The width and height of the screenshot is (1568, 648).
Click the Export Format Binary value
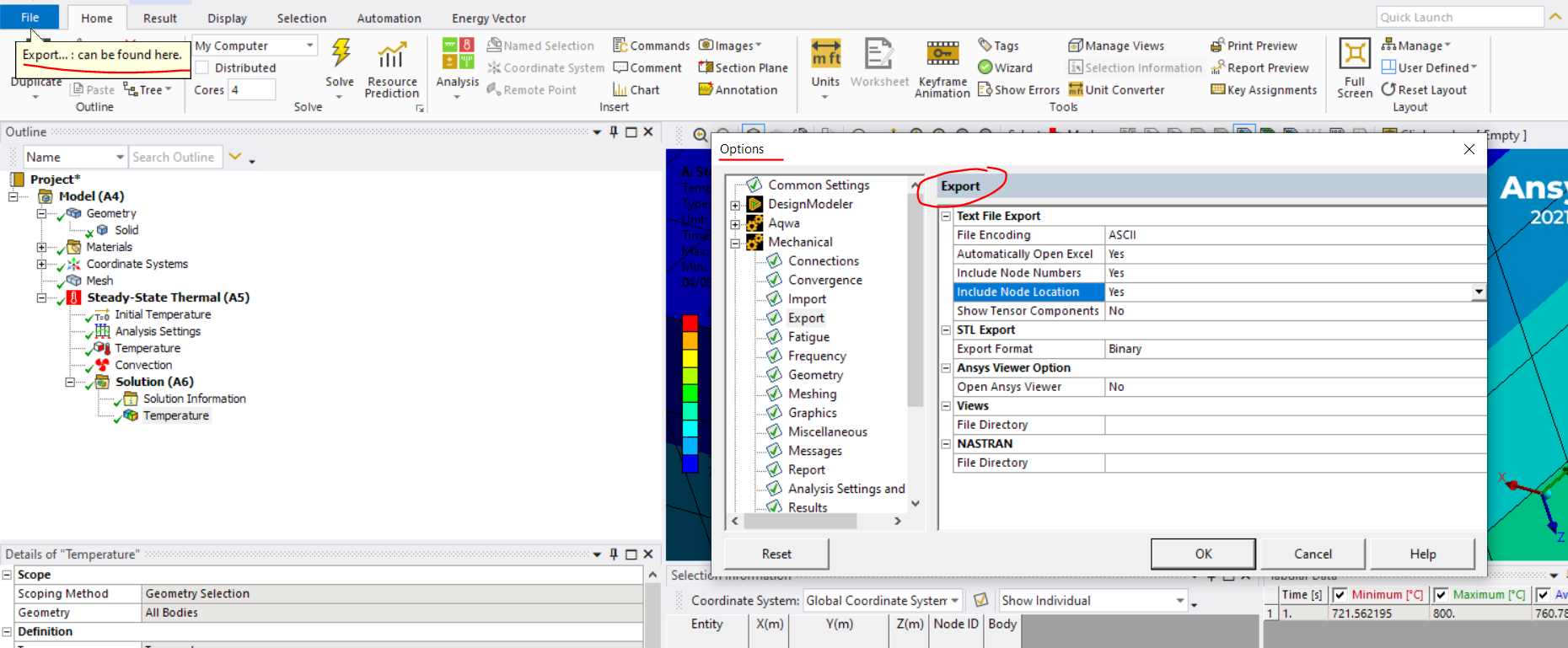pyautogui.click(x=1295, y=349)
